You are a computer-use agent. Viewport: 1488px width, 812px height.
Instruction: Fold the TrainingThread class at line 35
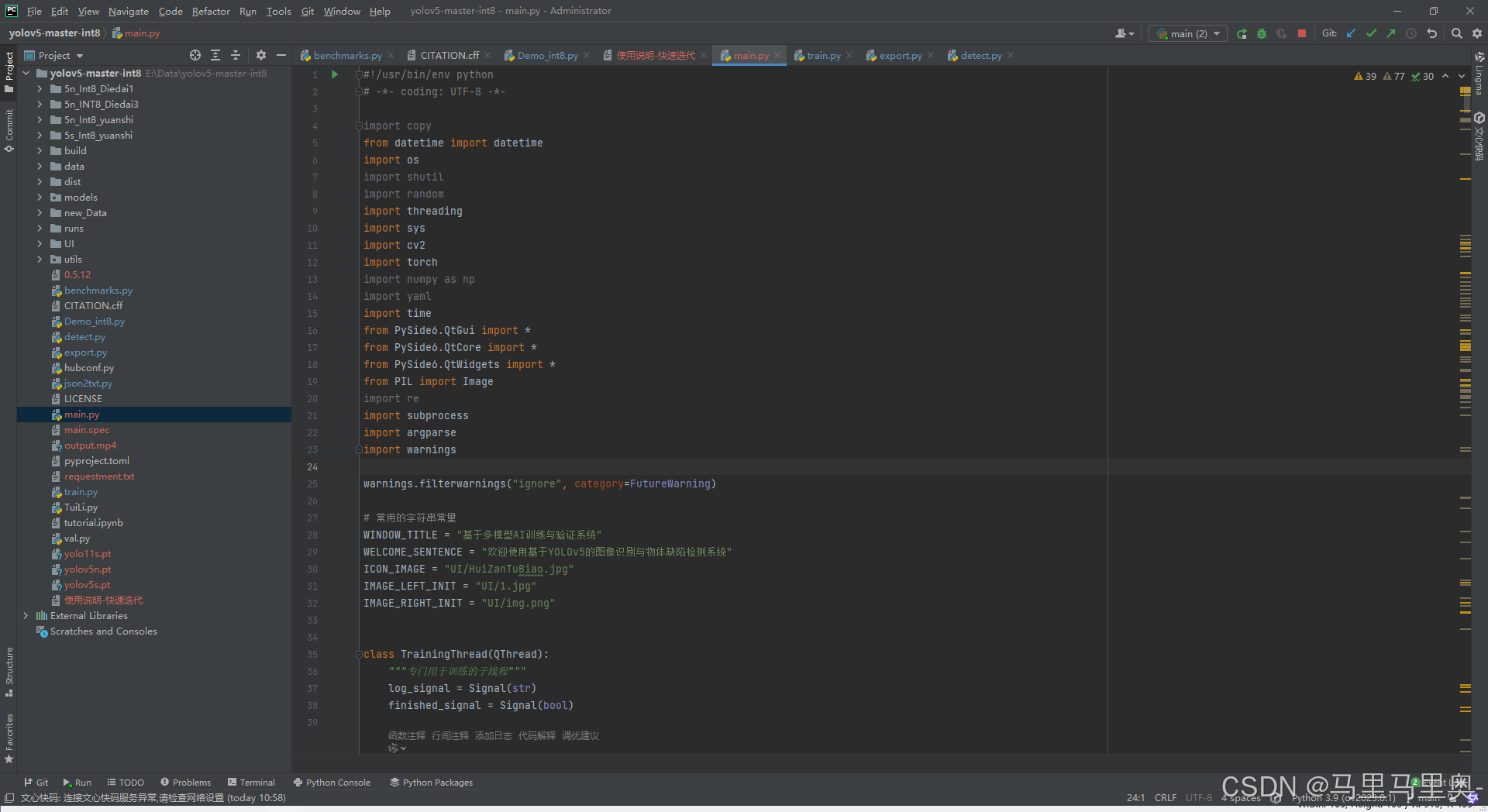(x=359, y=654)
